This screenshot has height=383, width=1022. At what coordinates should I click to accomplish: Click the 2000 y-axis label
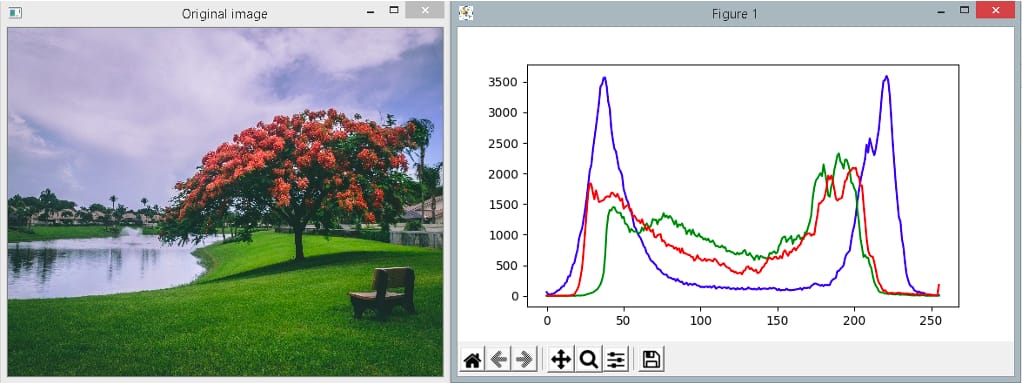click(x=503, y=174)
